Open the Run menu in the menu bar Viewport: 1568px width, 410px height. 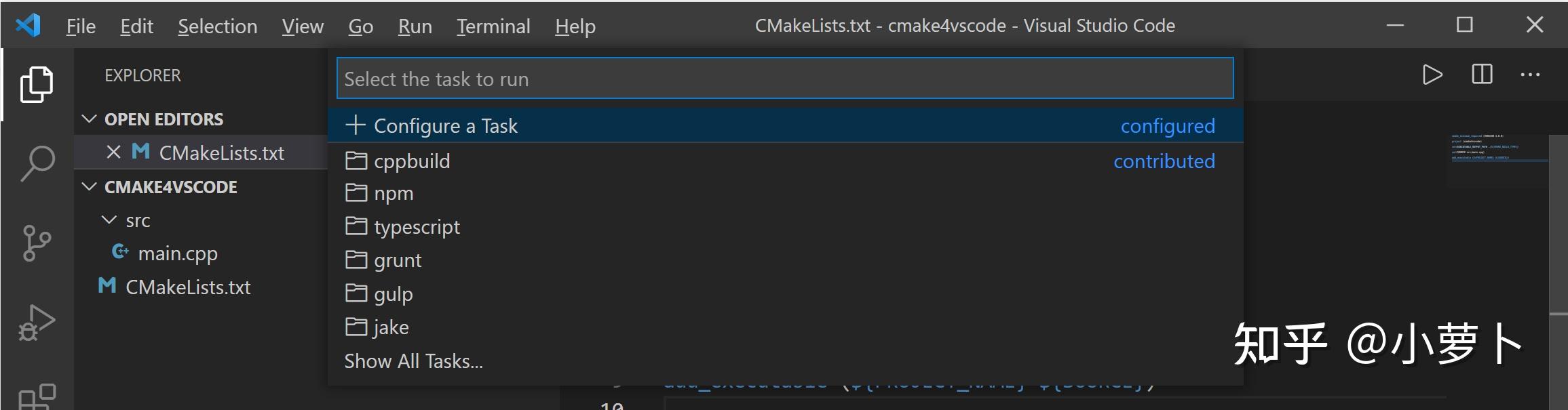pyautogui.click(x=415, y=26)
